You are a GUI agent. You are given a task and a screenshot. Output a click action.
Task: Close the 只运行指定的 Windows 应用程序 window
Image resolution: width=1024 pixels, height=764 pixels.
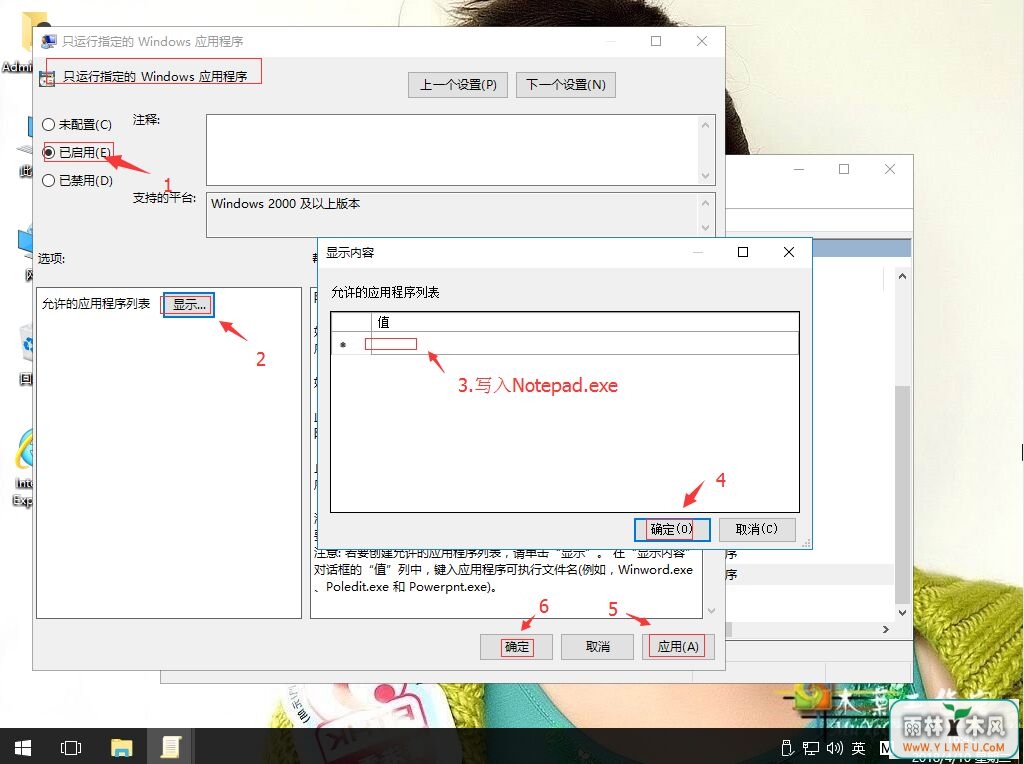click(x=702, y=41)
